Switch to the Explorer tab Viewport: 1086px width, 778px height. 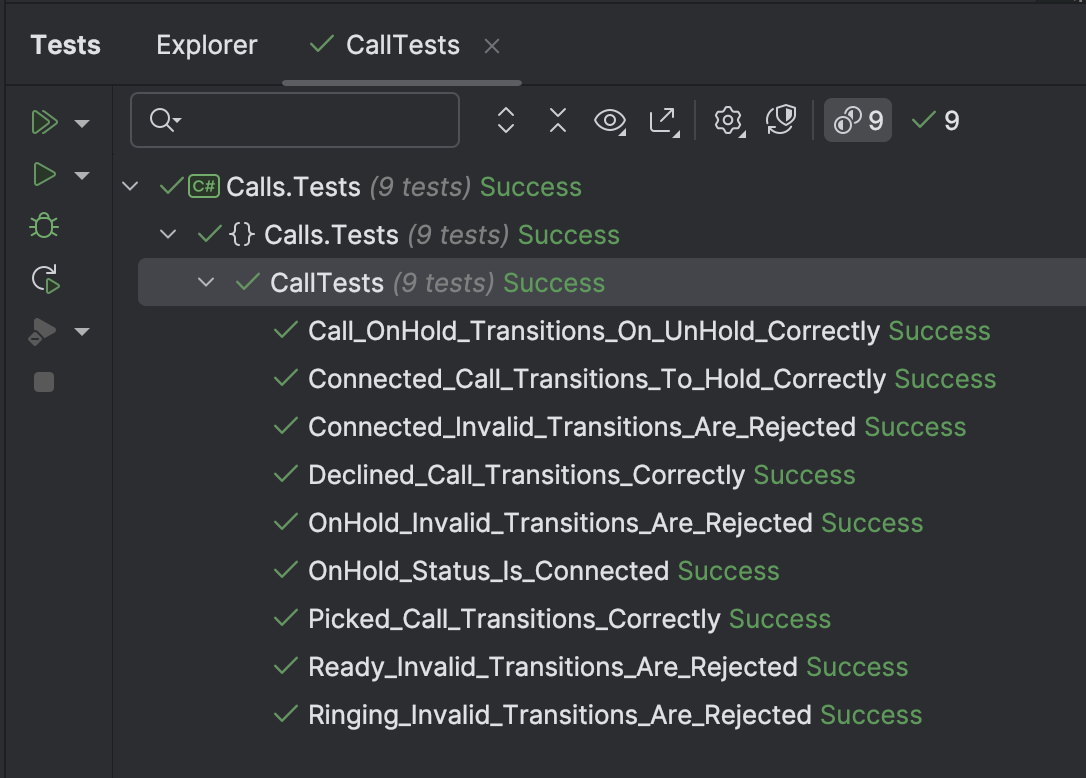(x=206, y=44)
